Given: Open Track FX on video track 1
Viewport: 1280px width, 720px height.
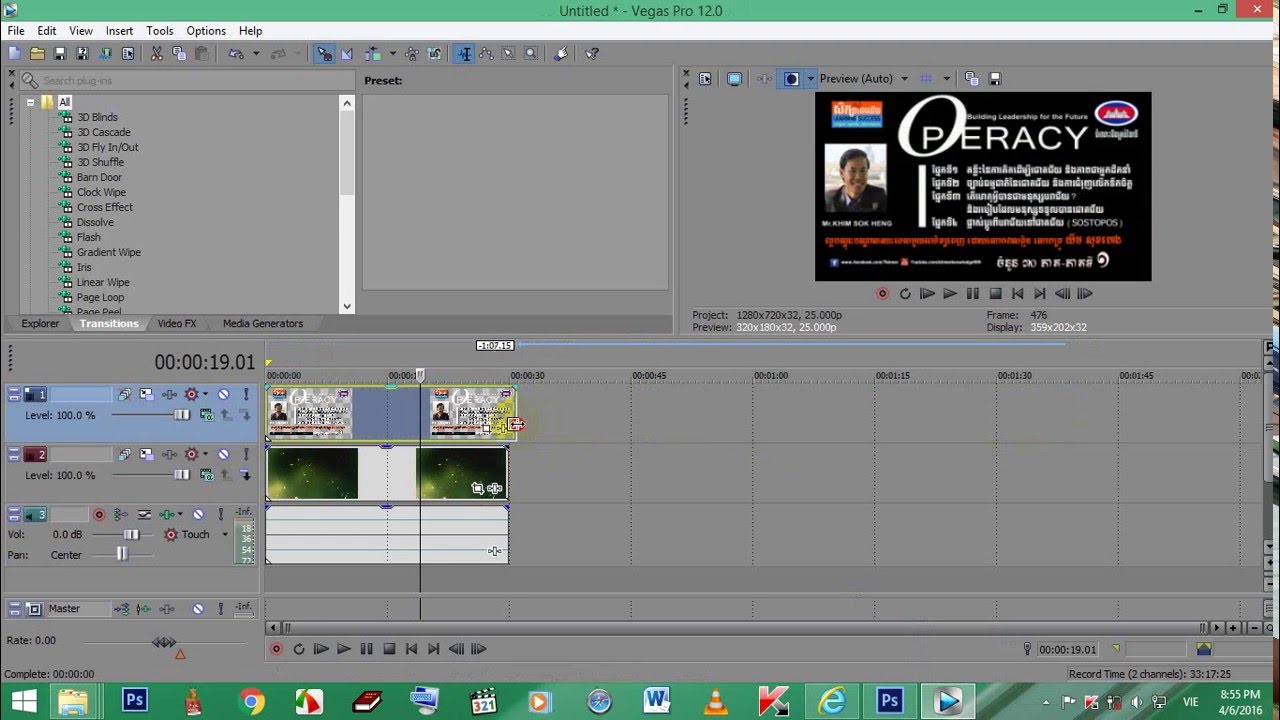Looking at the screenshot, I should coord(169,395).
